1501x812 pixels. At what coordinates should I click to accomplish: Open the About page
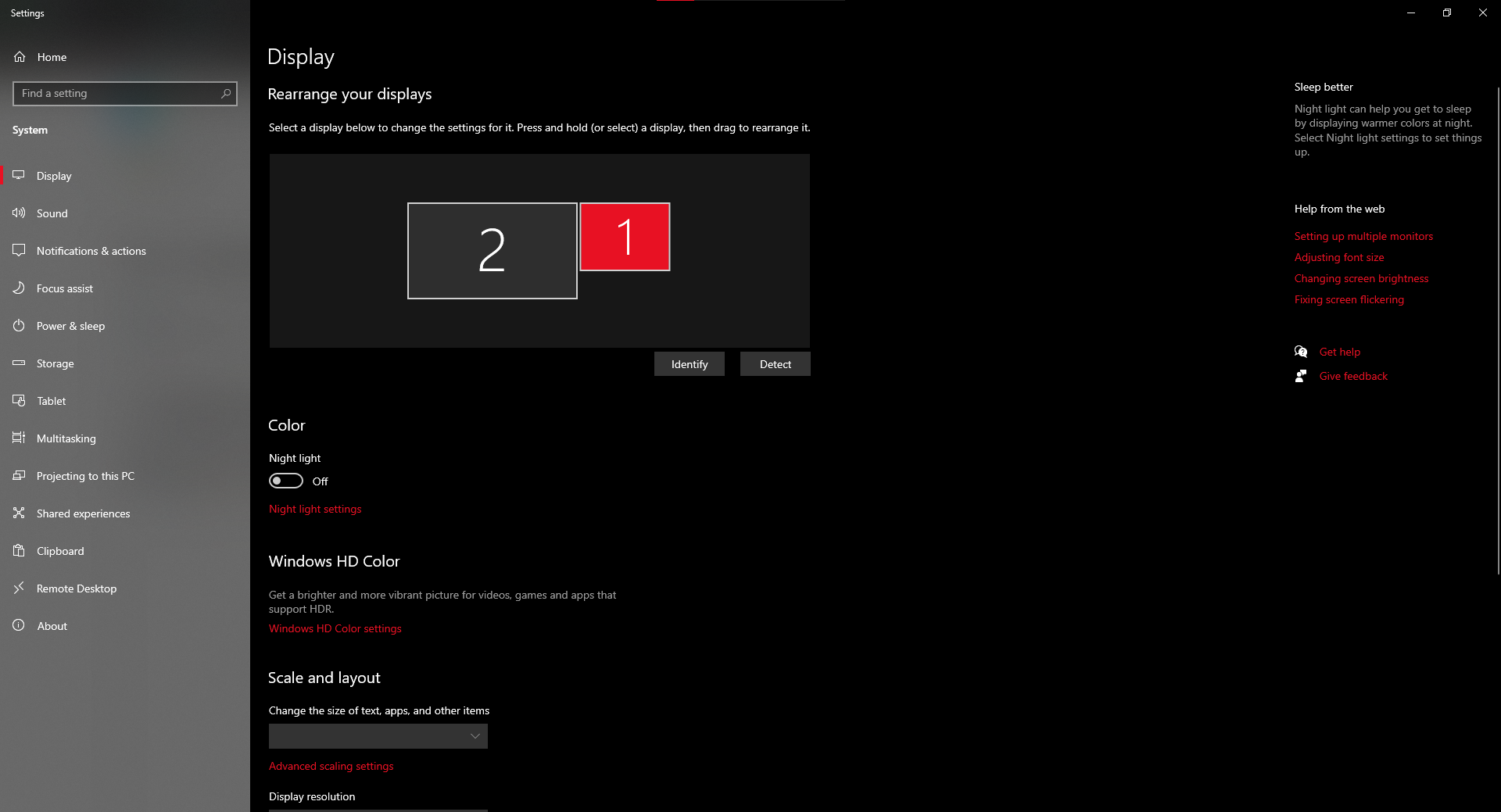125,626
